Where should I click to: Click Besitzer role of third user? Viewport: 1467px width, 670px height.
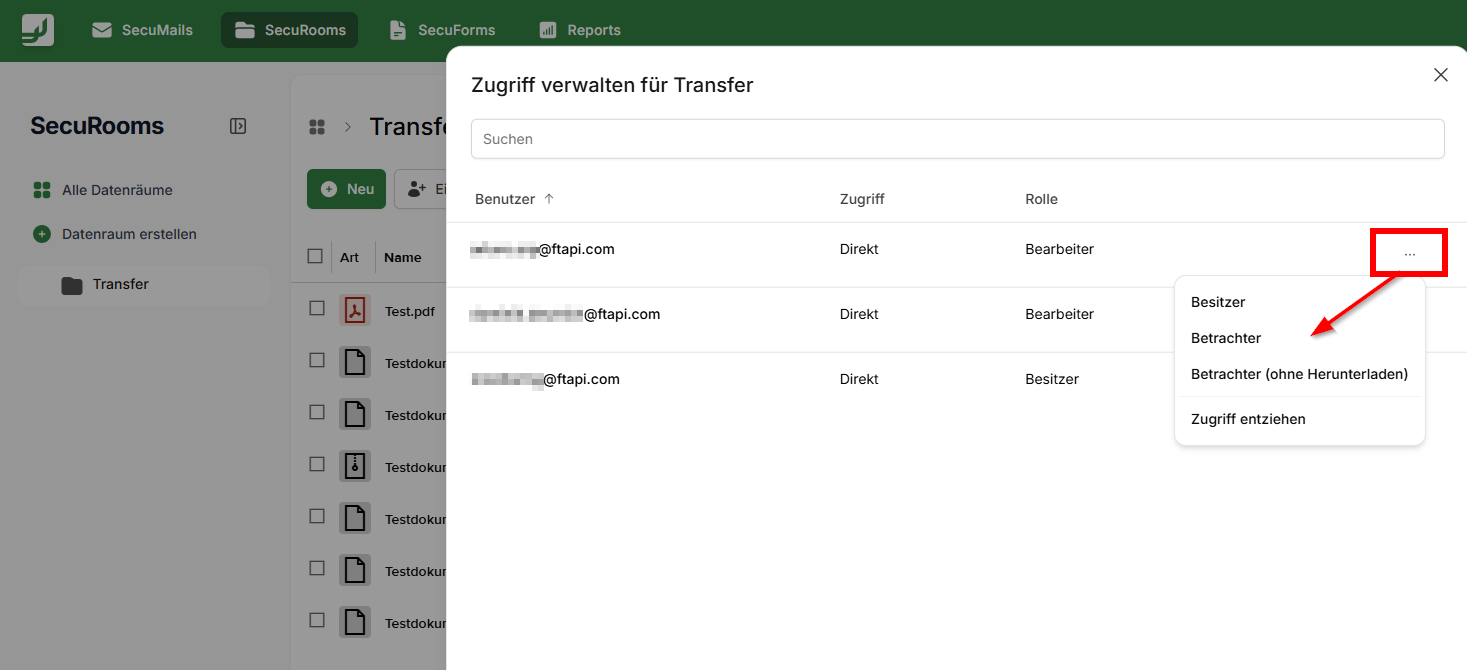point(1052,379)
